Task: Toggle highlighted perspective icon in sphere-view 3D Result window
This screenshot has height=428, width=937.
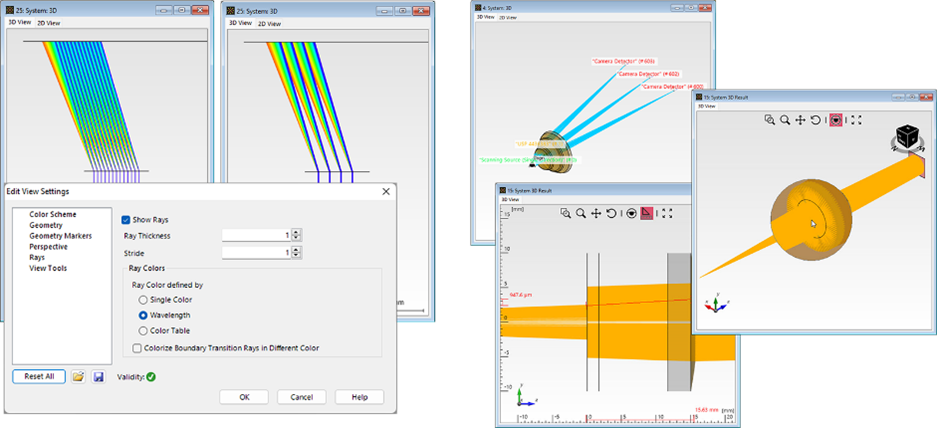Action: click(836, 120)
